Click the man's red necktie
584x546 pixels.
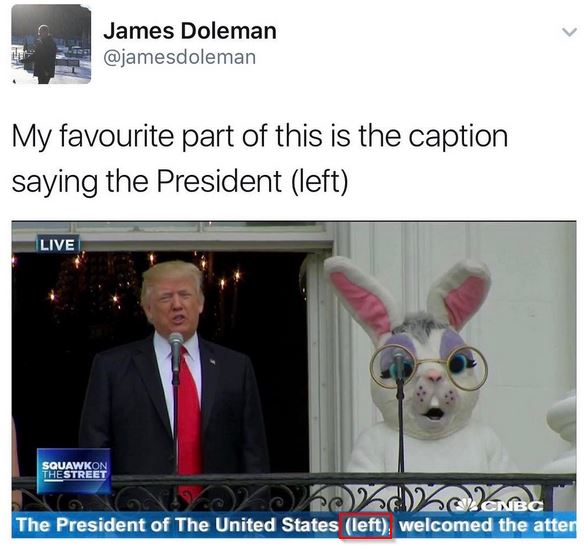(x=188, y=419)
